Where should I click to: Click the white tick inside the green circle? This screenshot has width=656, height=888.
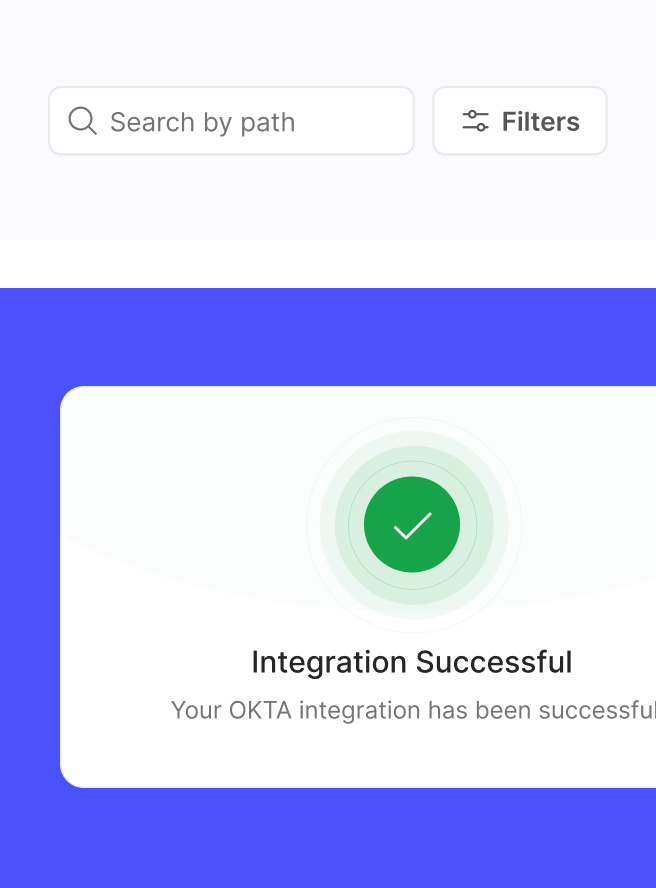[x=412, y=525]
